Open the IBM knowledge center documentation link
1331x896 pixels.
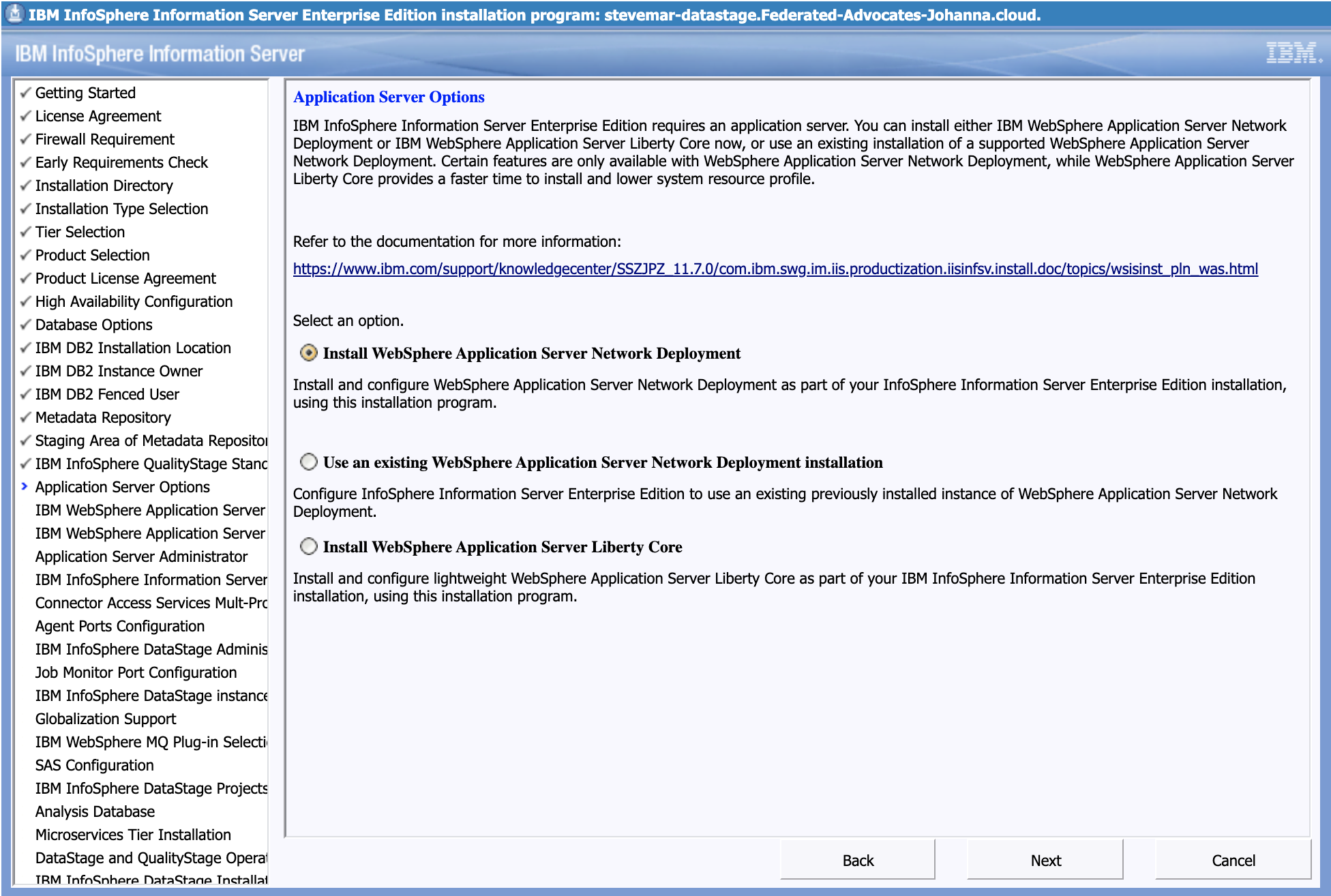click(x=775, y=269)
